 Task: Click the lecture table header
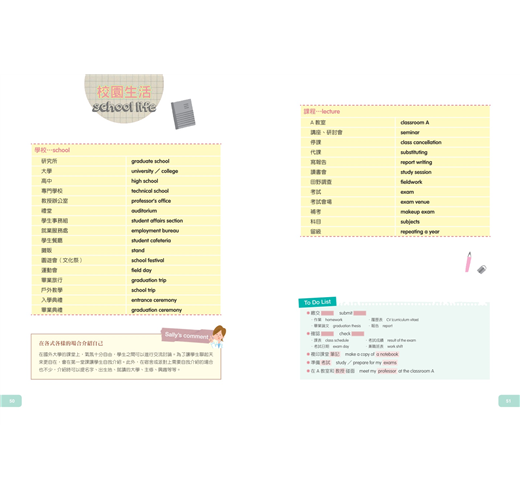coord(322,111)
